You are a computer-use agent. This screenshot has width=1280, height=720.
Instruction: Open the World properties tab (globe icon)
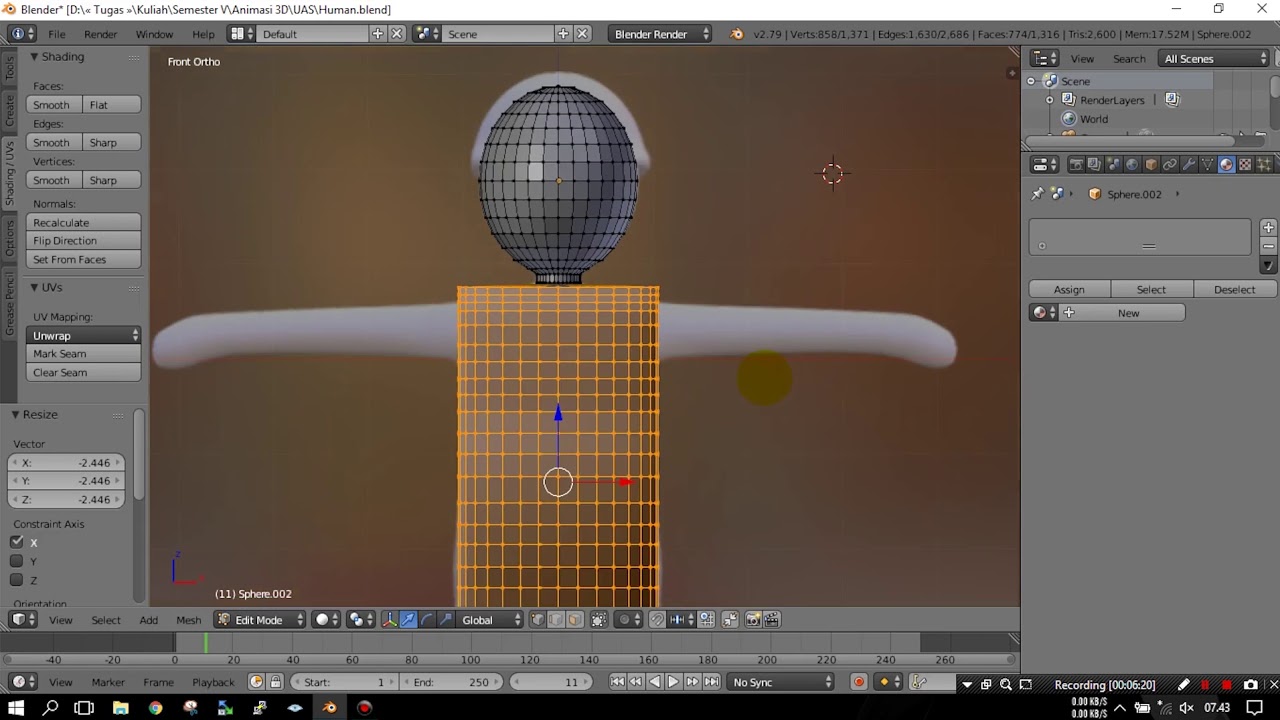coord(1132,164)
